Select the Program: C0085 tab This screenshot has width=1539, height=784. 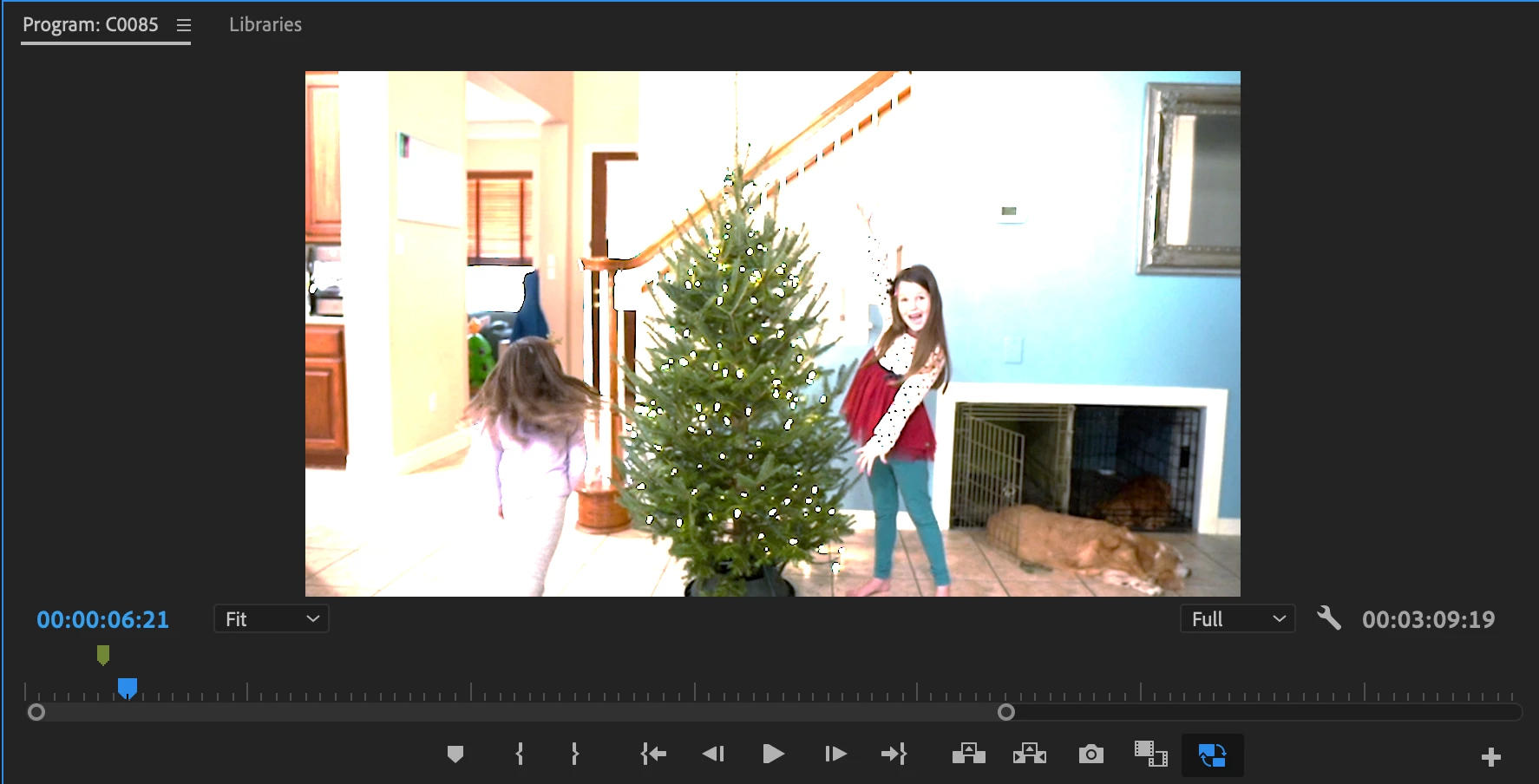90,24
